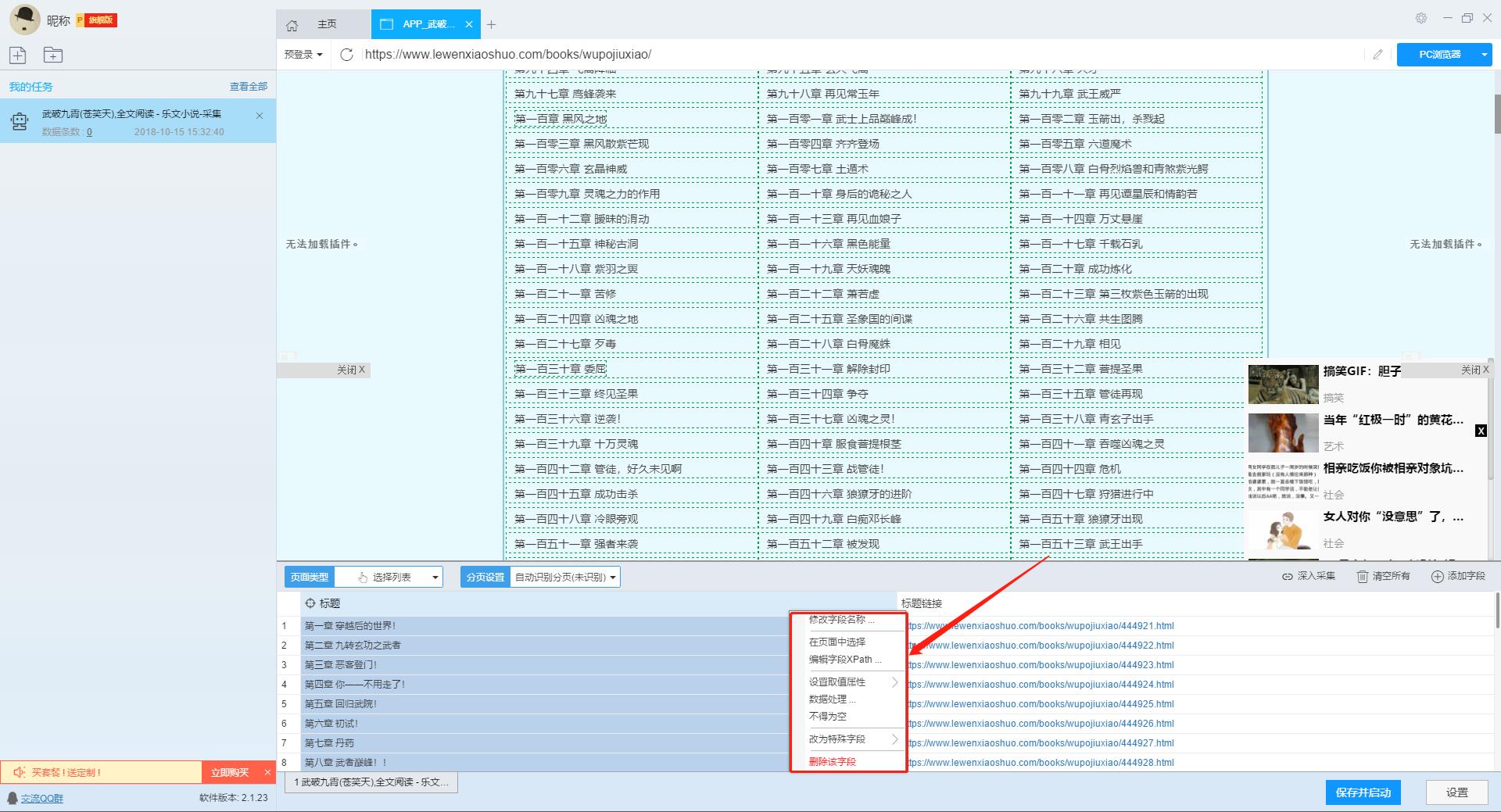Click the tiger thumbnail in ad panel
Screen dimensions: 1501x812
pyautogui.click(x=1283, y=385)
